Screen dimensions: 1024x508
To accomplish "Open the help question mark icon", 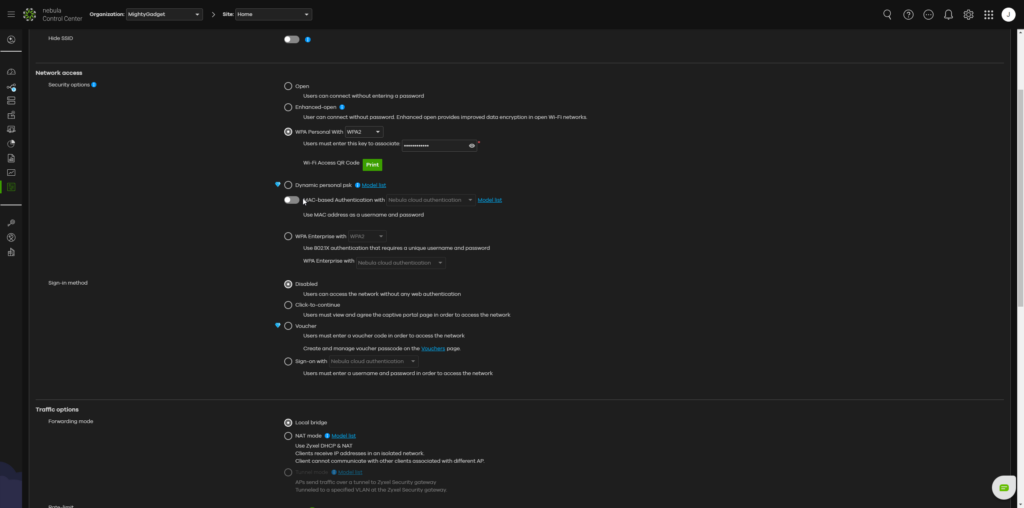I will pos(908,14).
